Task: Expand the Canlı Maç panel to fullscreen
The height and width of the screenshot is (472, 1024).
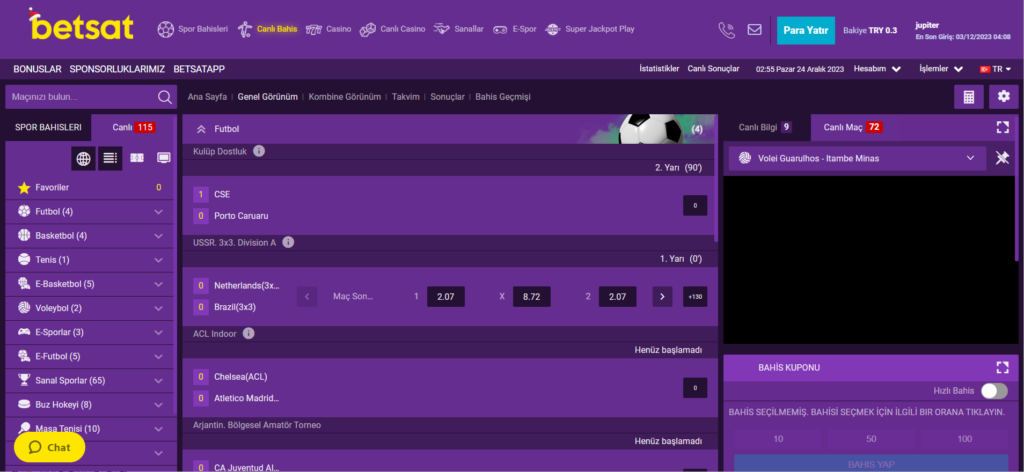Action: (1002, 127)
